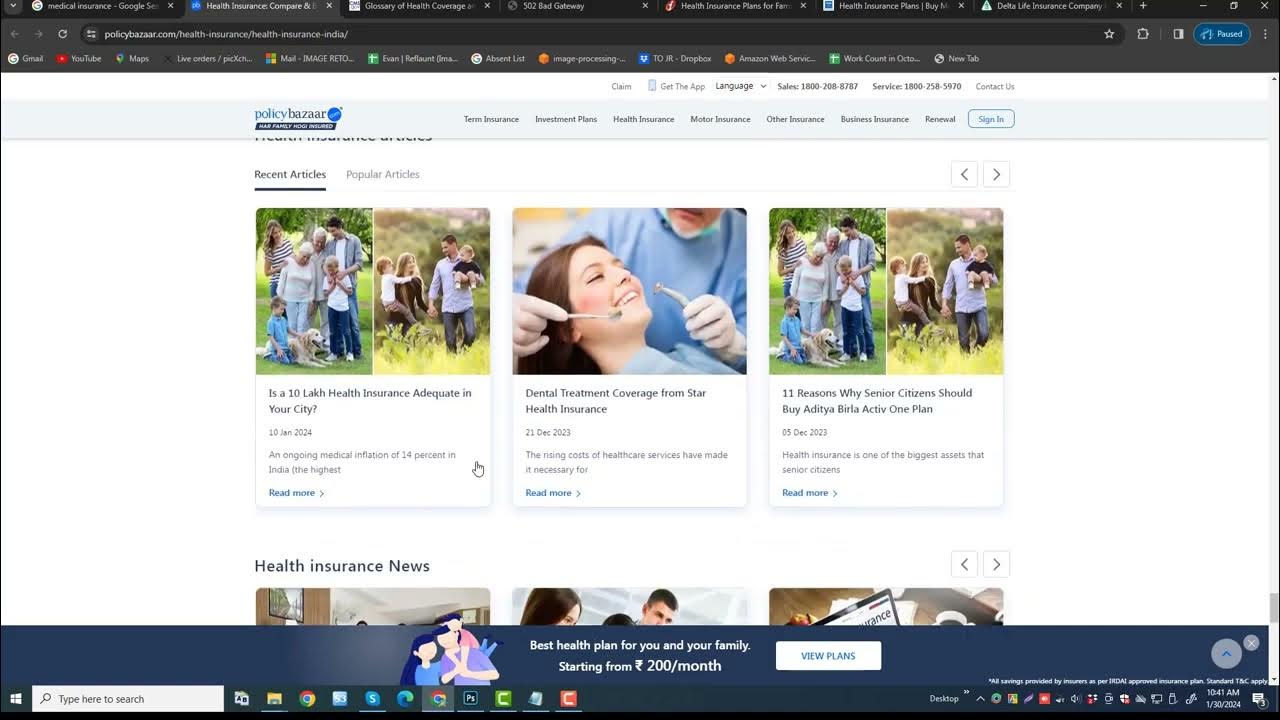Image resolution: width=1280 pixels, height=720 pixels.
Task: Open the Renewal menu item
Action: tap(940, 119)
